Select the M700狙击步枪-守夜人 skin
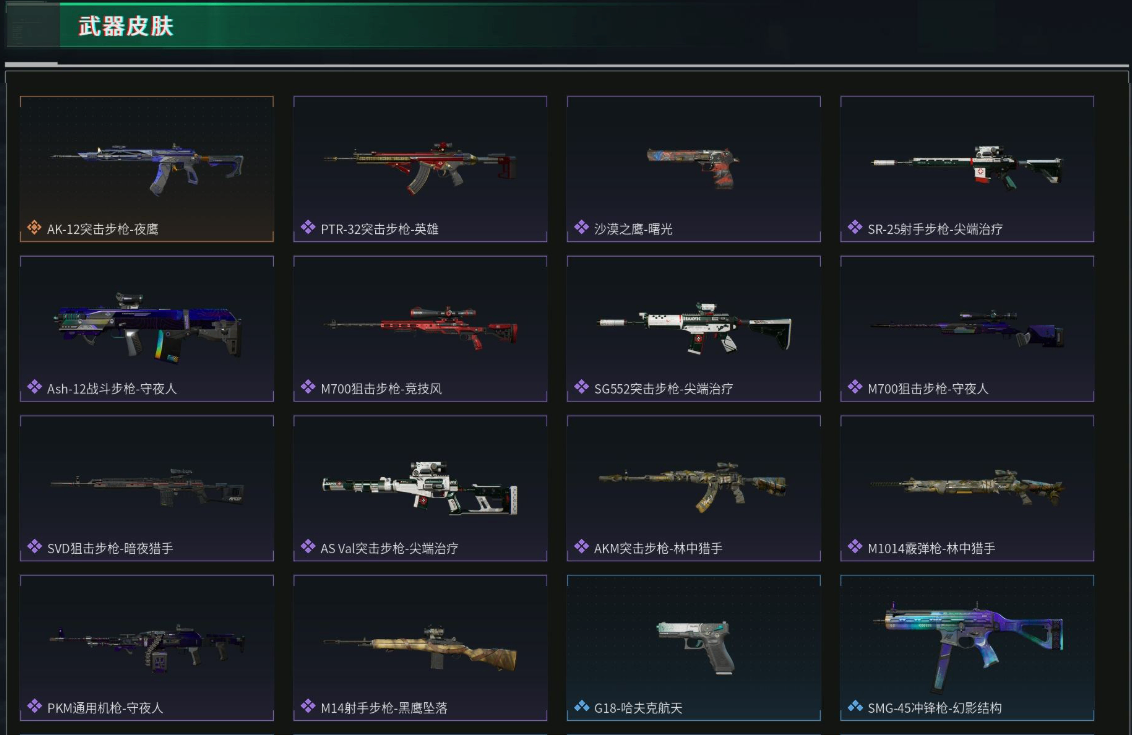The width and height of the screenshot is (1132, 735). pos(967,329)
